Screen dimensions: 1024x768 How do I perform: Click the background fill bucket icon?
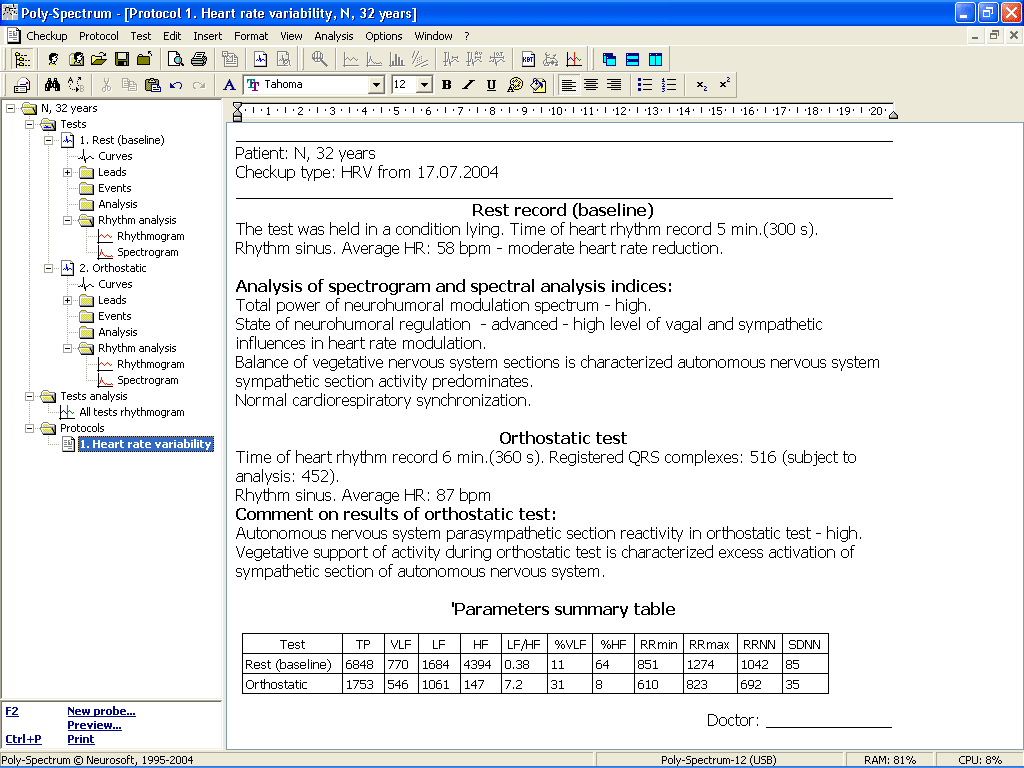click(538, 84)
